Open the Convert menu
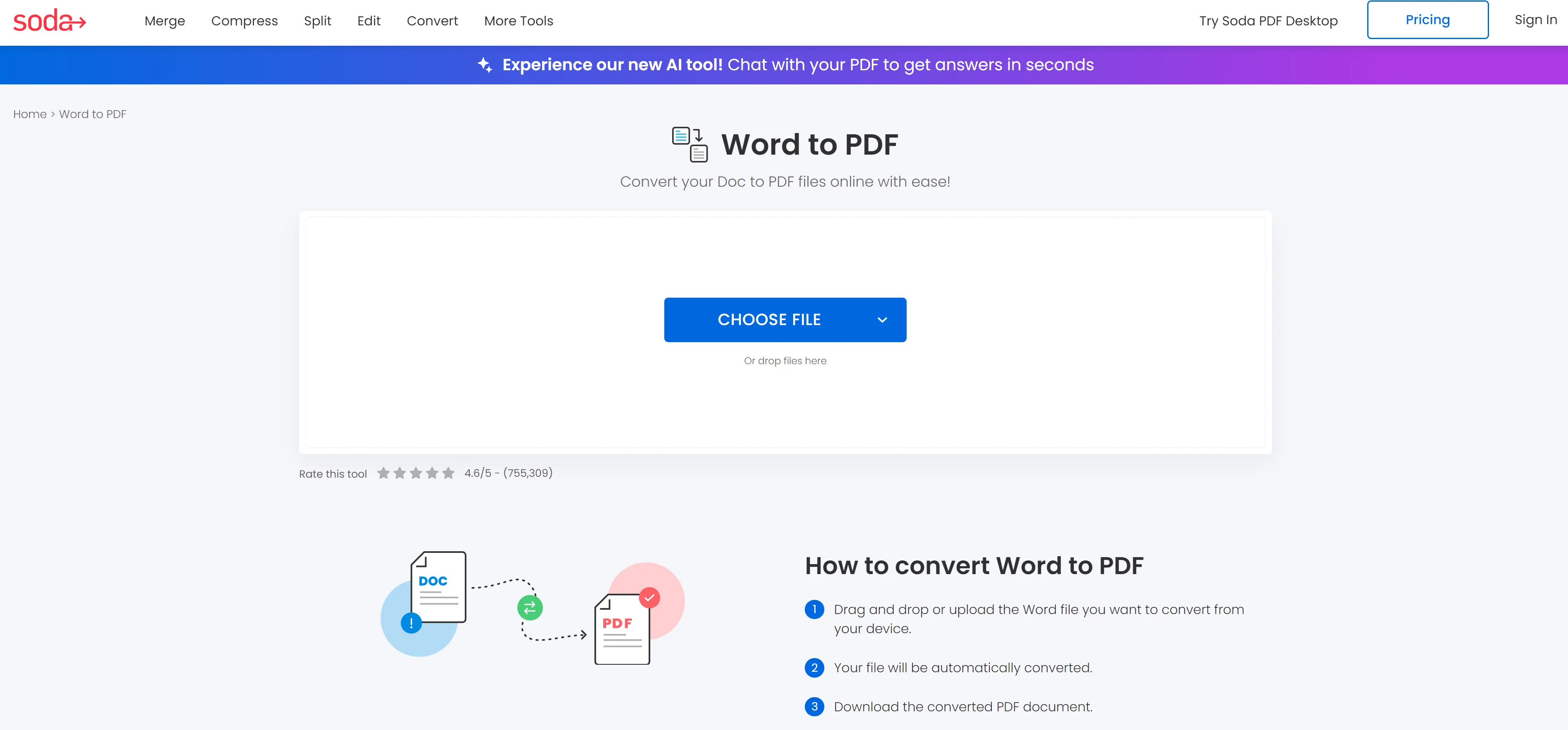Screen dimensions: 1568x730 (x=432, y=21)
